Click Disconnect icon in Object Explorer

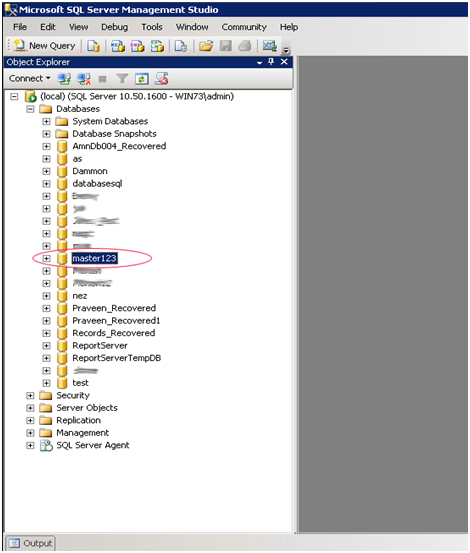pos(84,79)
